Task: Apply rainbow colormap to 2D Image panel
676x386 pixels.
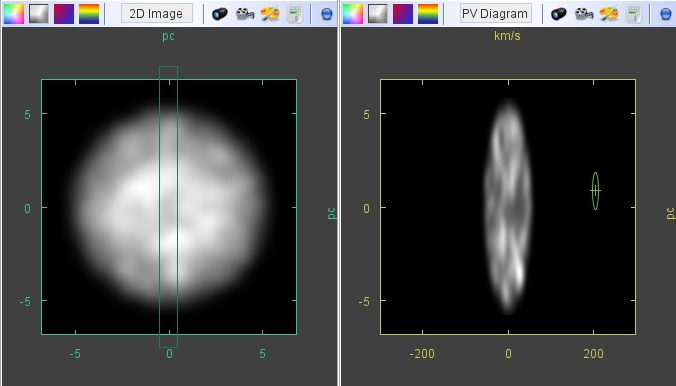Action: pos(89,14)
